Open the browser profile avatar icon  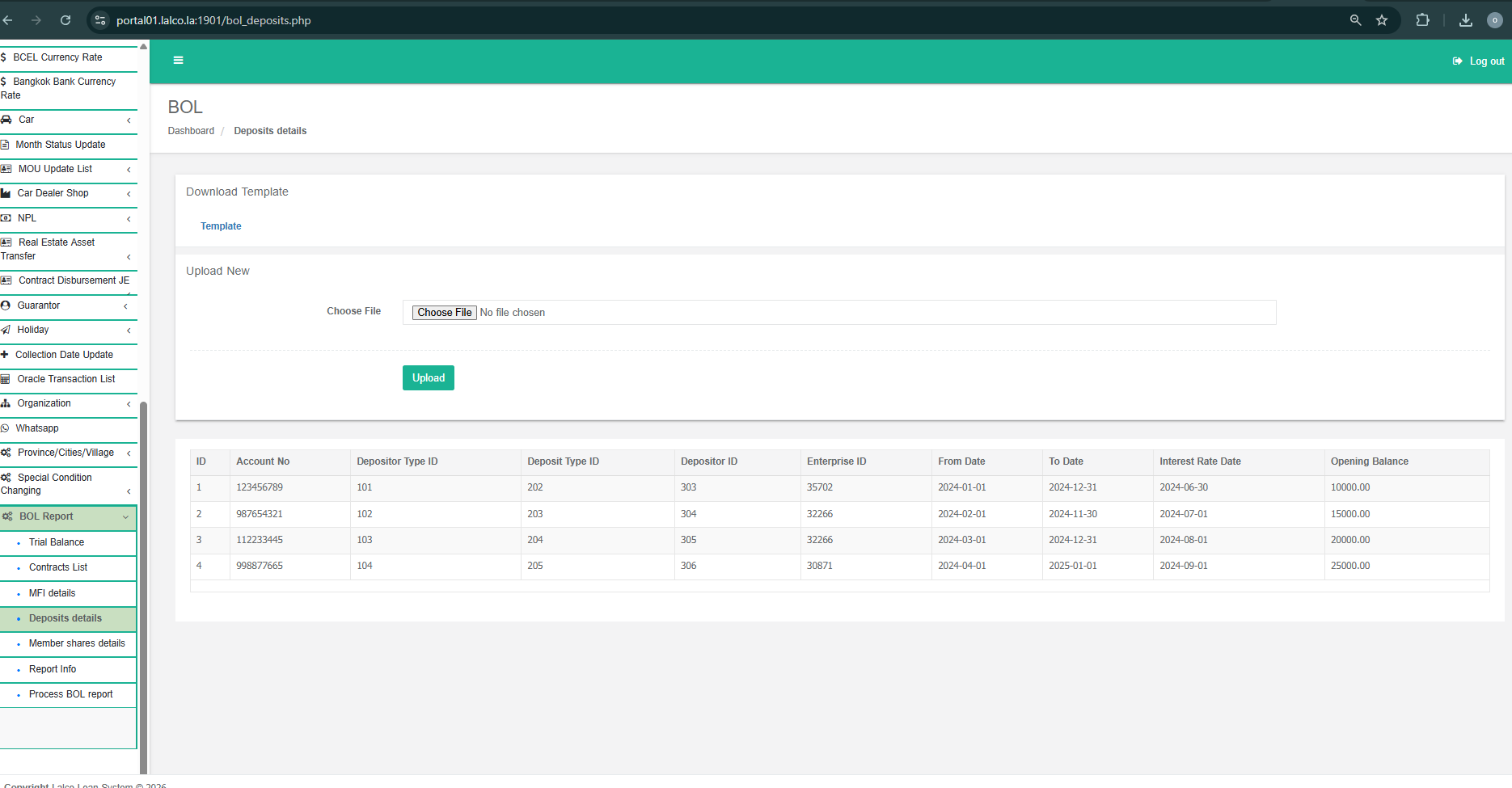coord(1494,20)
